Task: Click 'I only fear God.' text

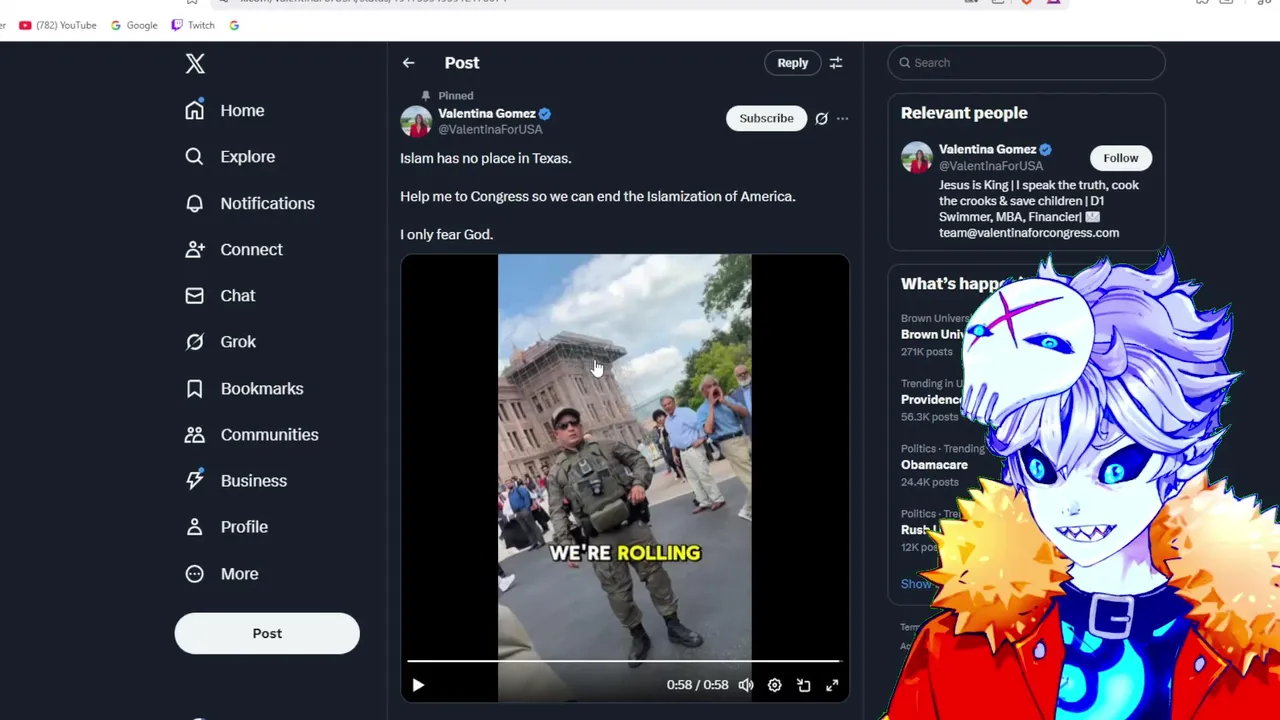Action: click(x=446, y=234)
